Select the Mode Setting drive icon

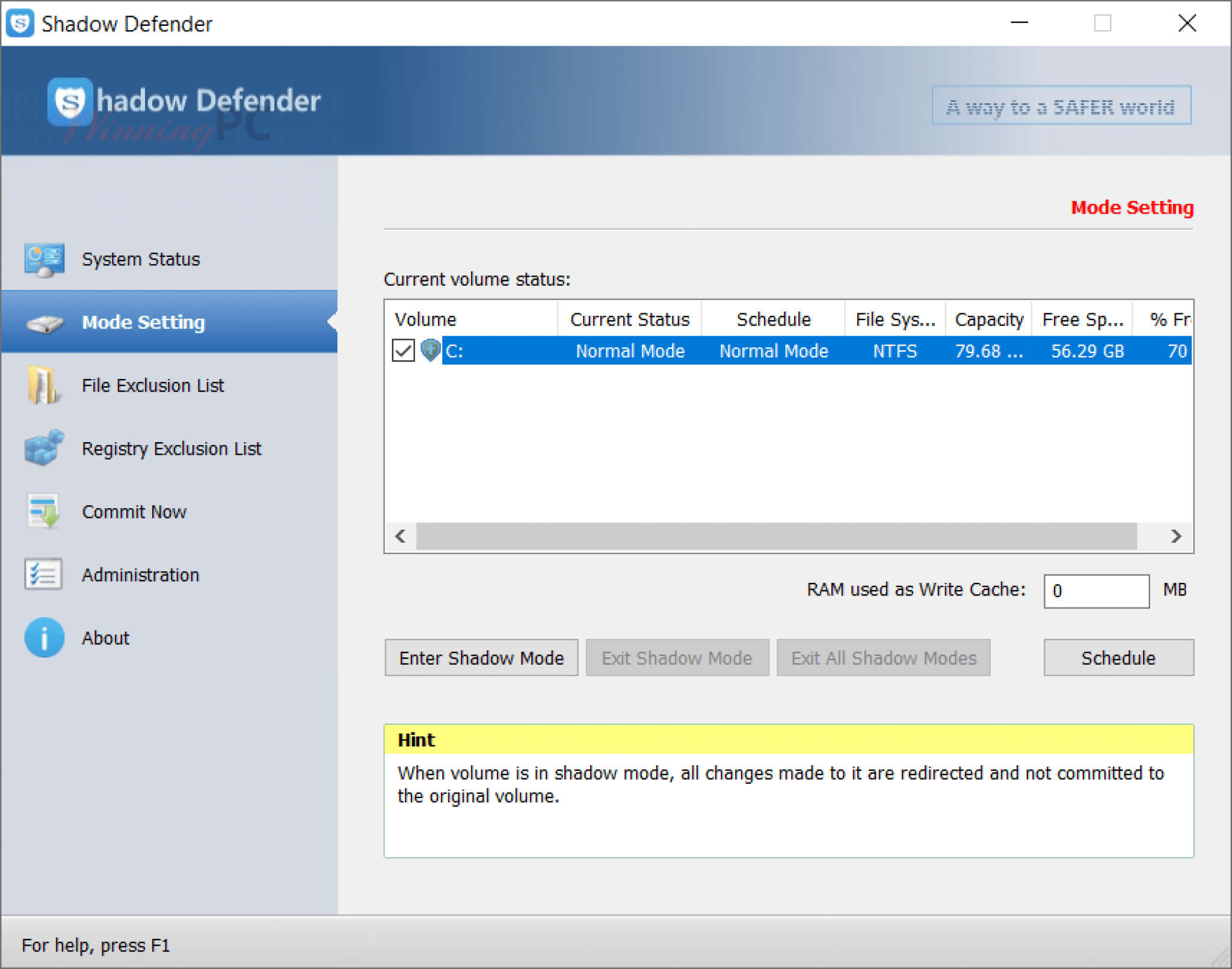[x=45, y=322]
